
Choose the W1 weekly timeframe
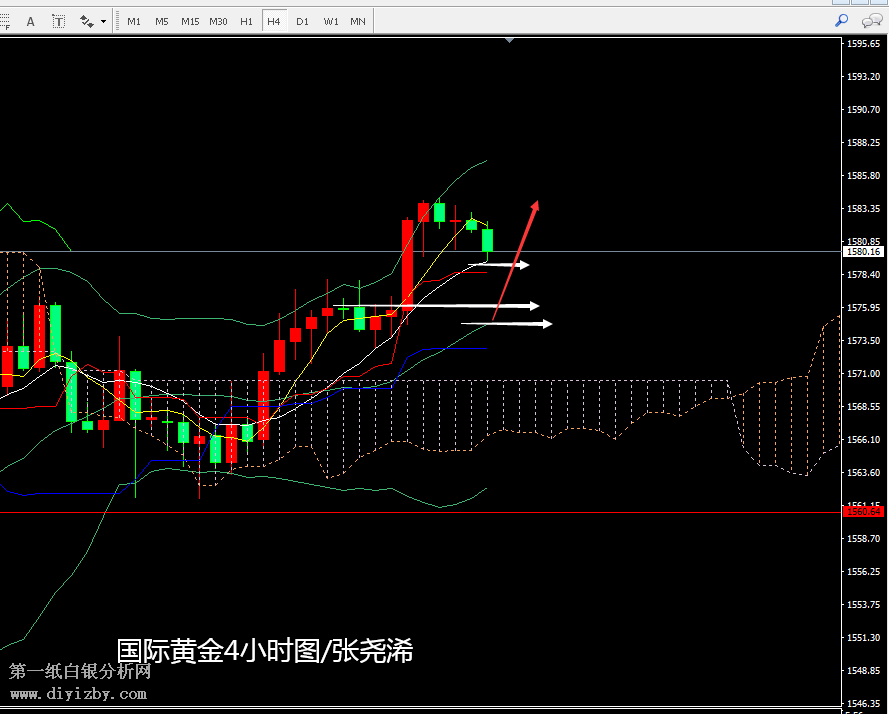click(x=330, y=21)
